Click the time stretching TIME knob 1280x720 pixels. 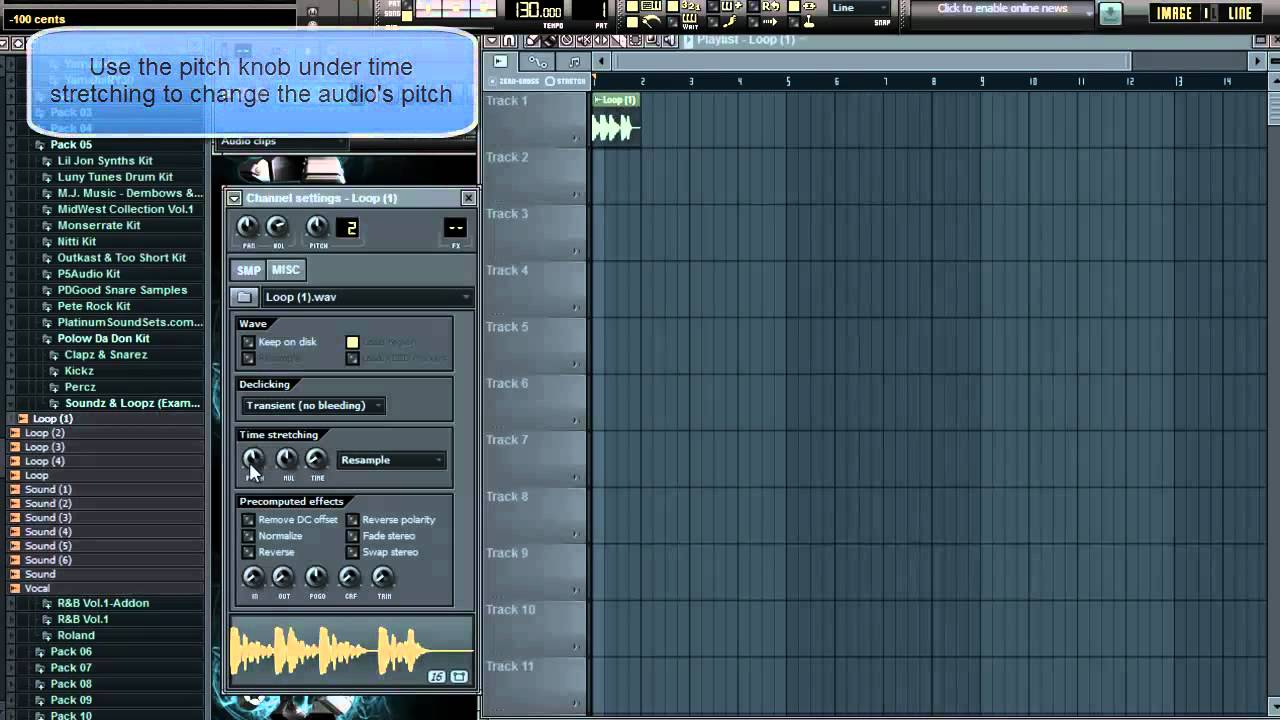(316, 459)
